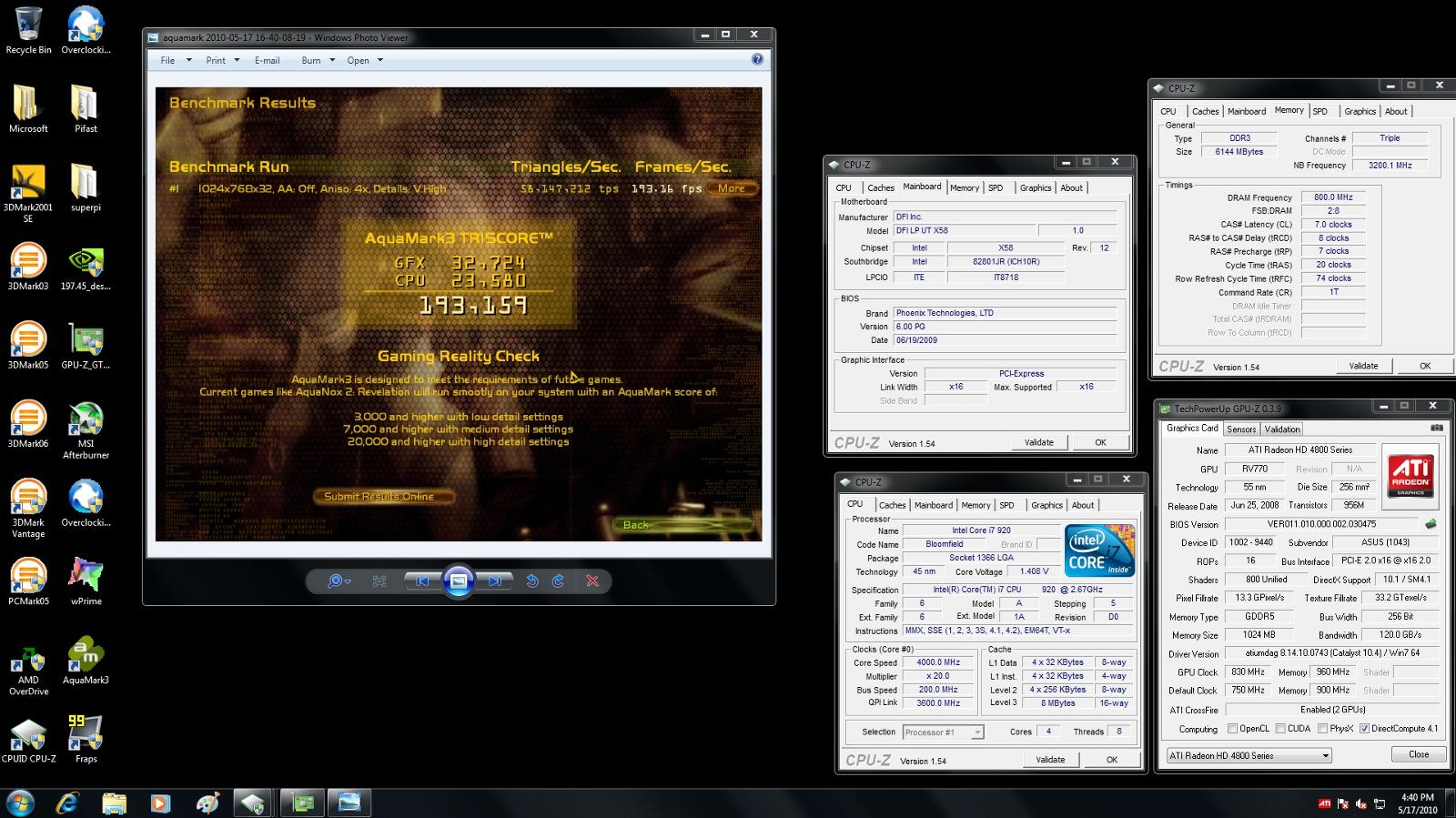Open Graphics tab in CPU-Z processor window
The width and height of the screenshot is (1456, 818).
pos(1046,505)
